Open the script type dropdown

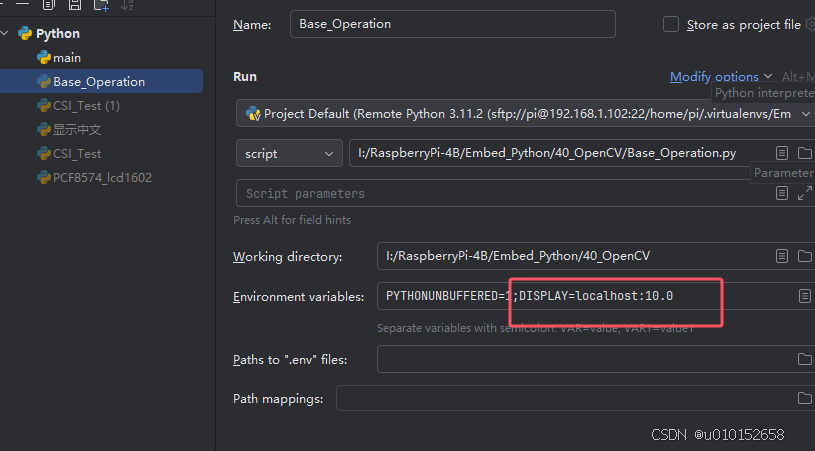coord(289,153)
